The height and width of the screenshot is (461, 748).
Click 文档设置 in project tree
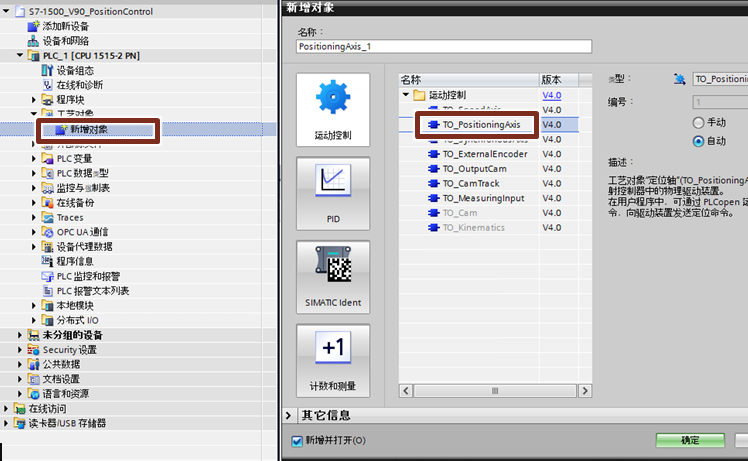tap(62, 379)
